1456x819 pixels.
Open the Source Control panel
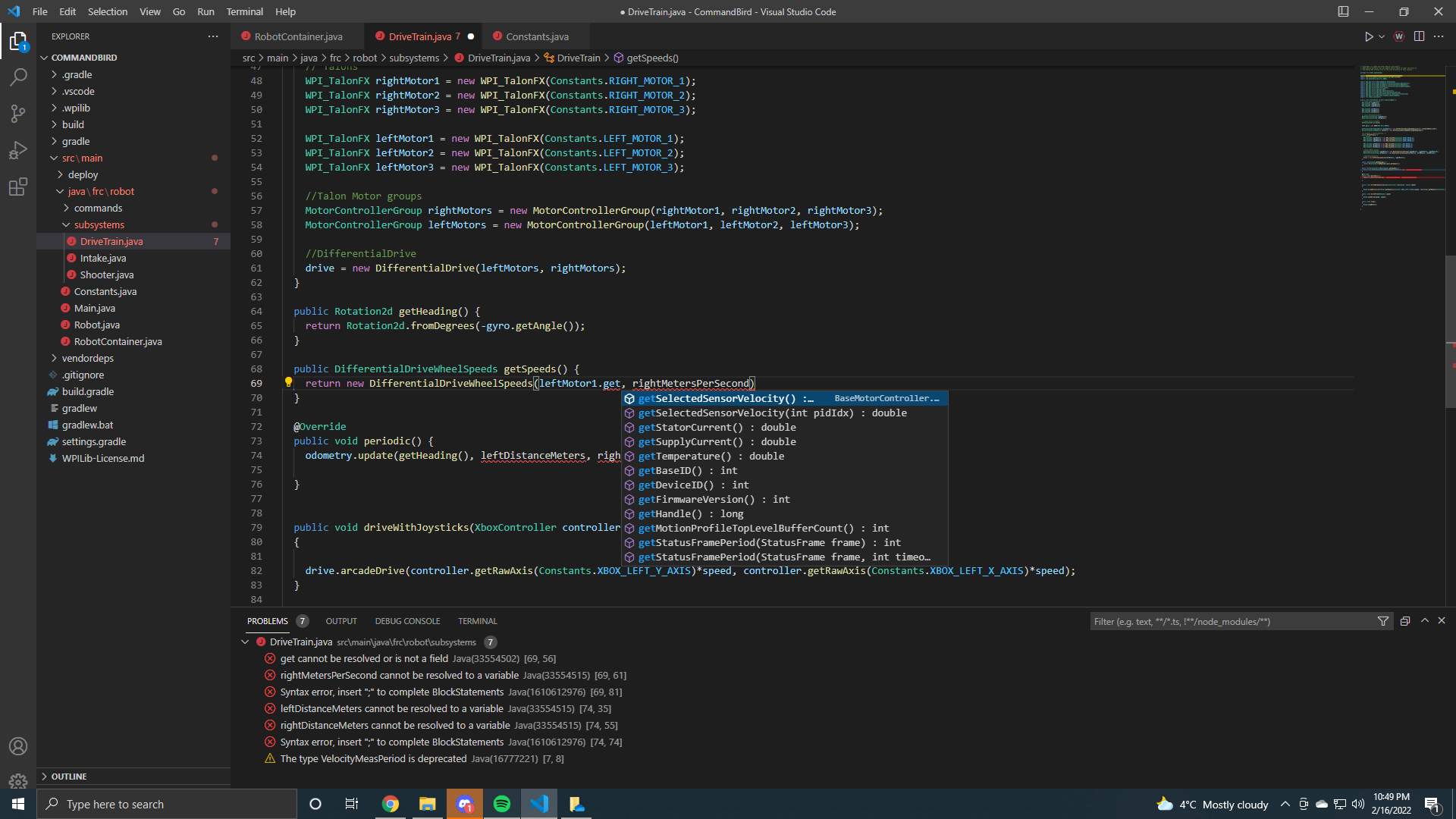tap(19, 113)
